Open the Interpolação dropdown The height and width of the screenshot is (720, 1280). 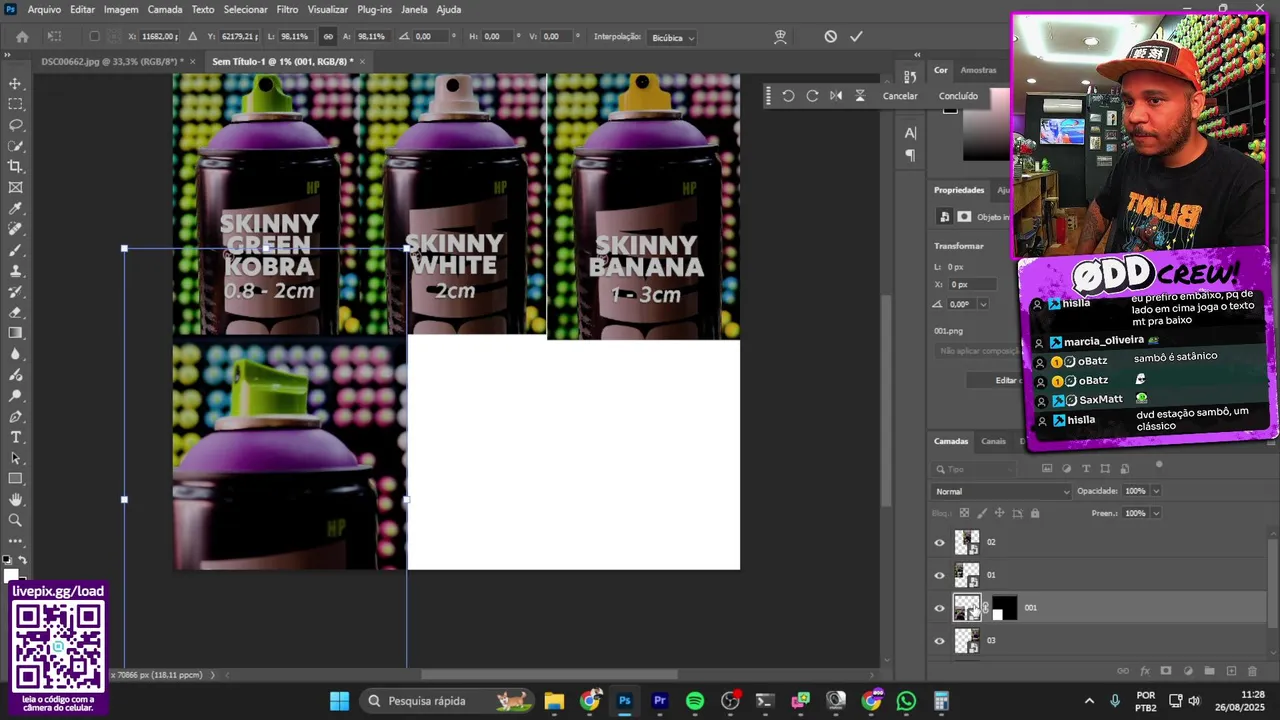click(674, 38)
